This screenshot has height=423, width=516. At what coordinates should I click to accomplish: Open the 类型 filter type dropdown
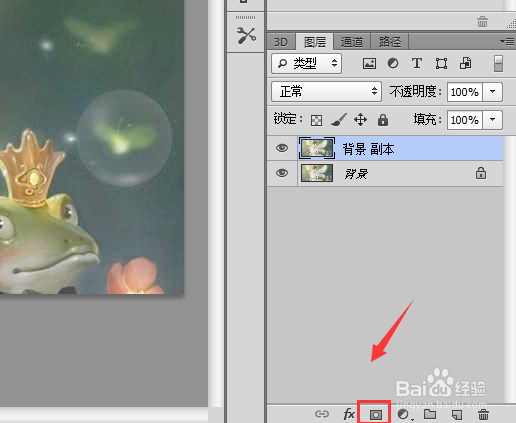[x=307, y=63]
